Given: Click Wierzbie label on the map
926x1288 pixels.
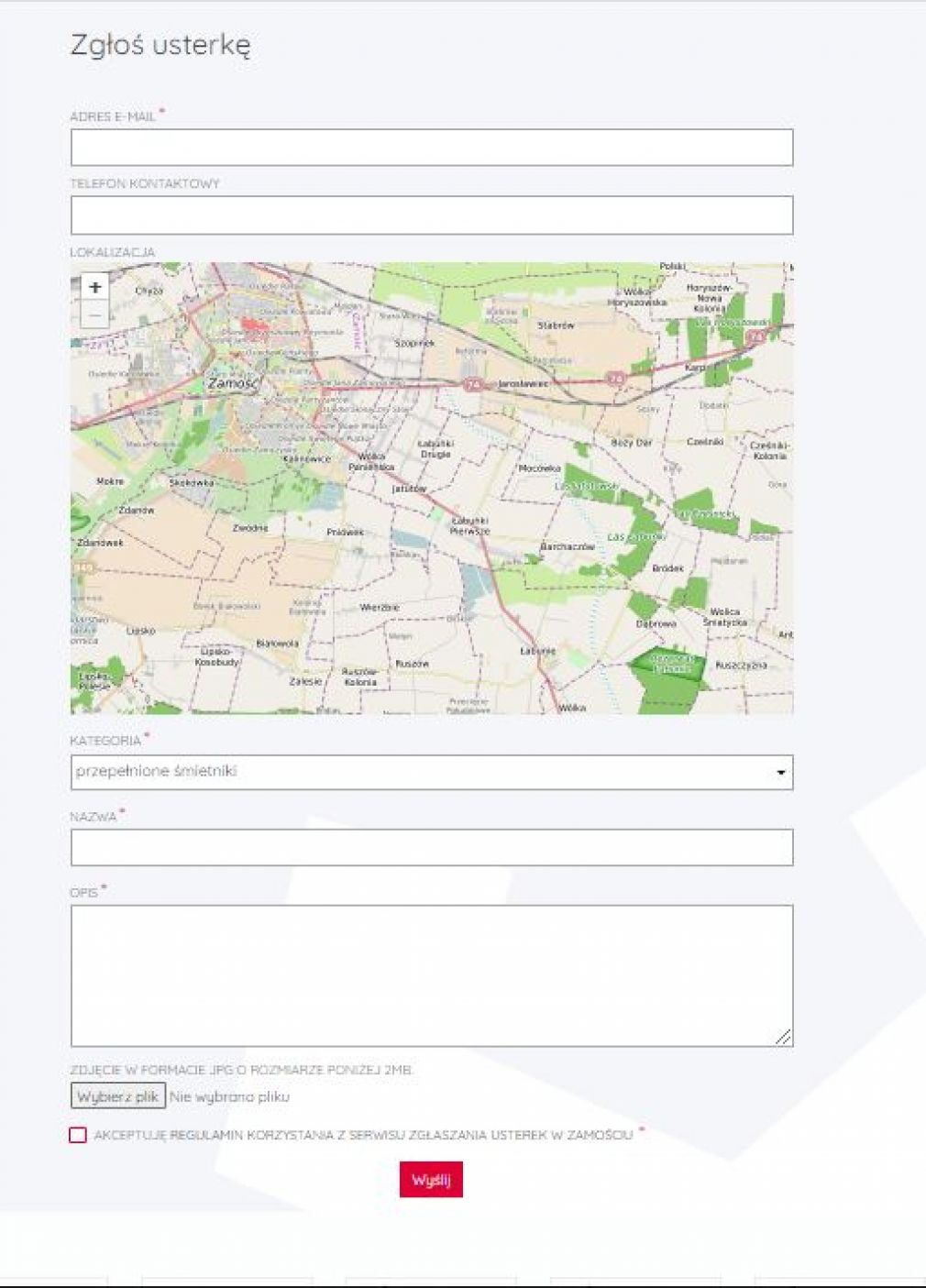Looking at the screenshot, I should click(x=380, y=607).
